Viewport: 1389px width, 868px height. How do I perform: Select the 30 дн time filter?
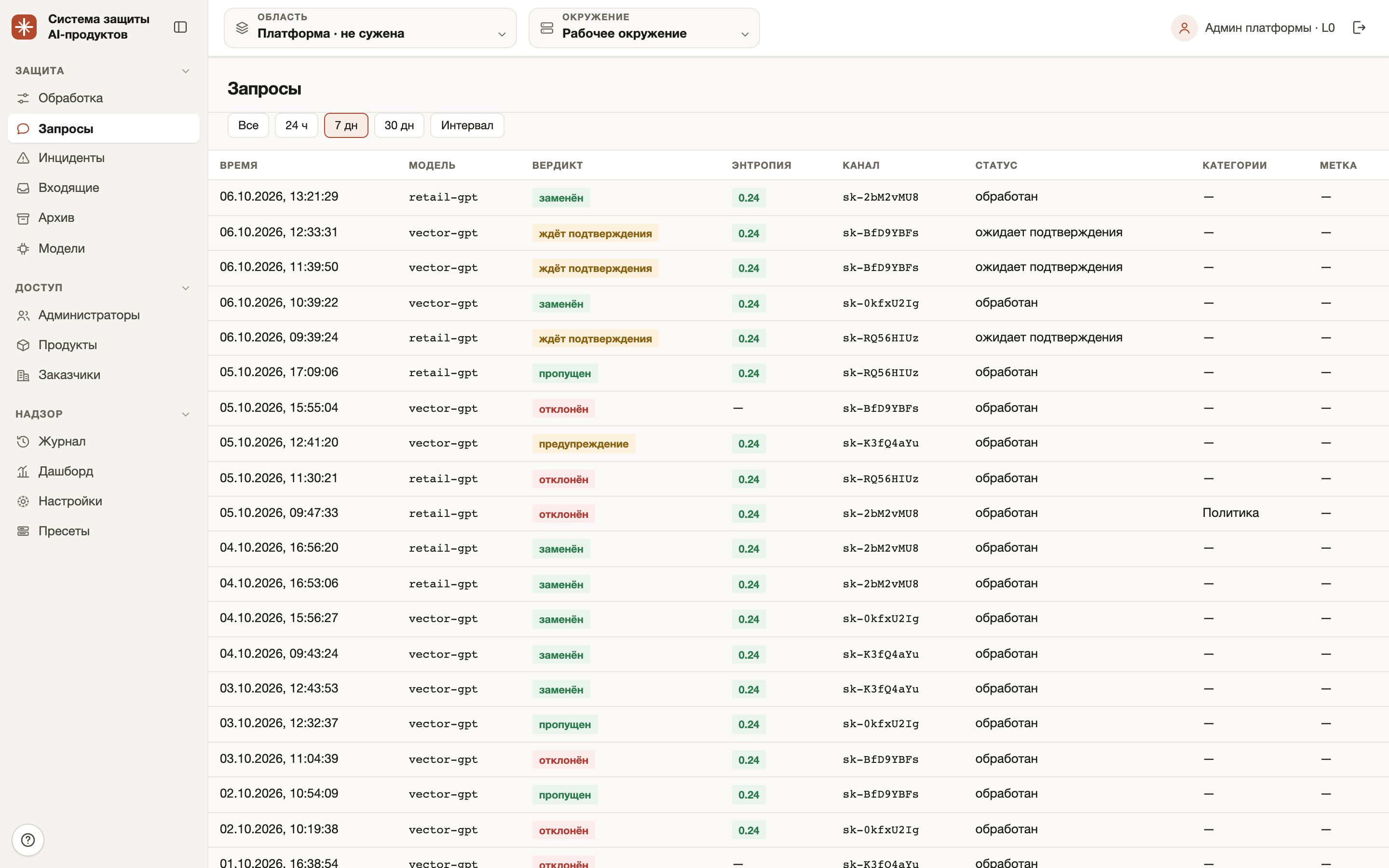[x=399, y=125]
